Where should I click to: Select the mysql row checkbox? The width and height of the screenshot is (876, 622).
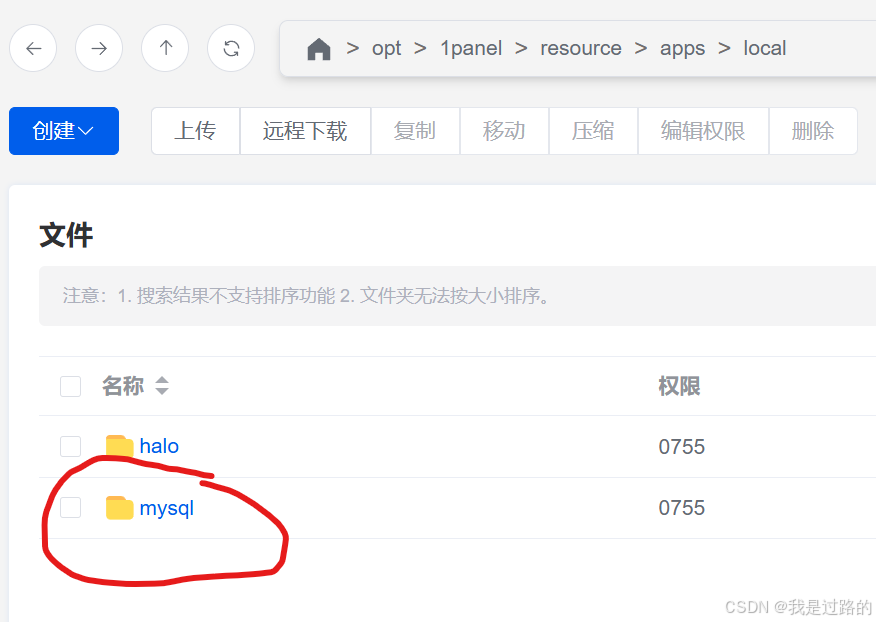[70, 507]
